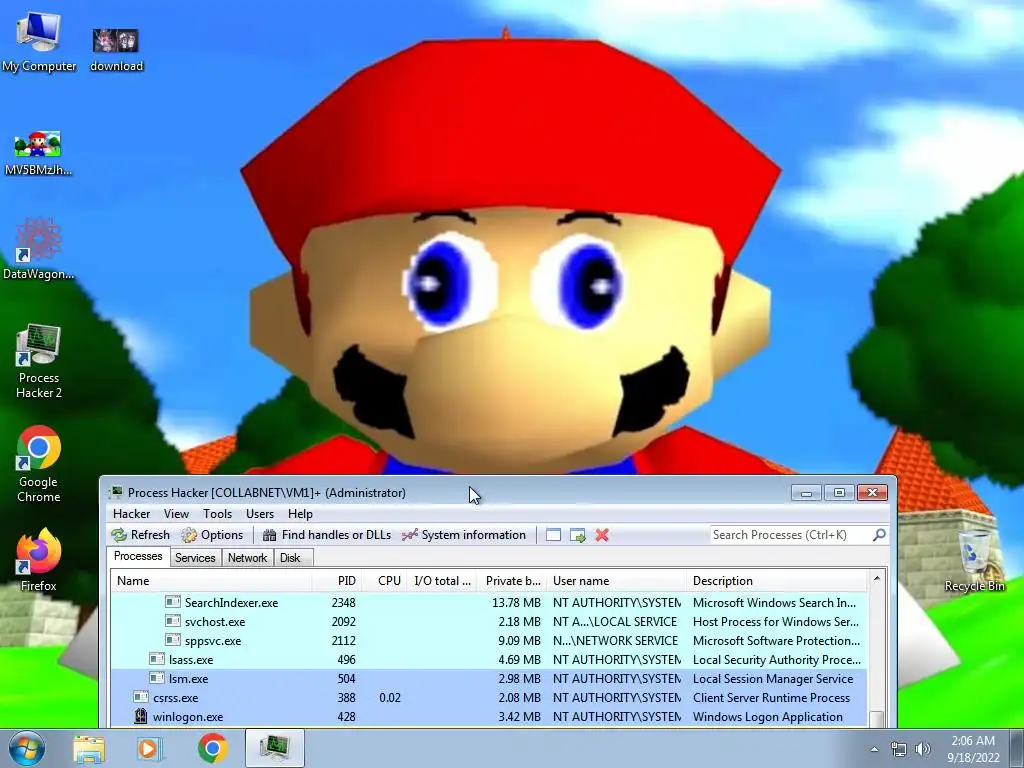Click Find handles or DLLs

click(327, 535)
